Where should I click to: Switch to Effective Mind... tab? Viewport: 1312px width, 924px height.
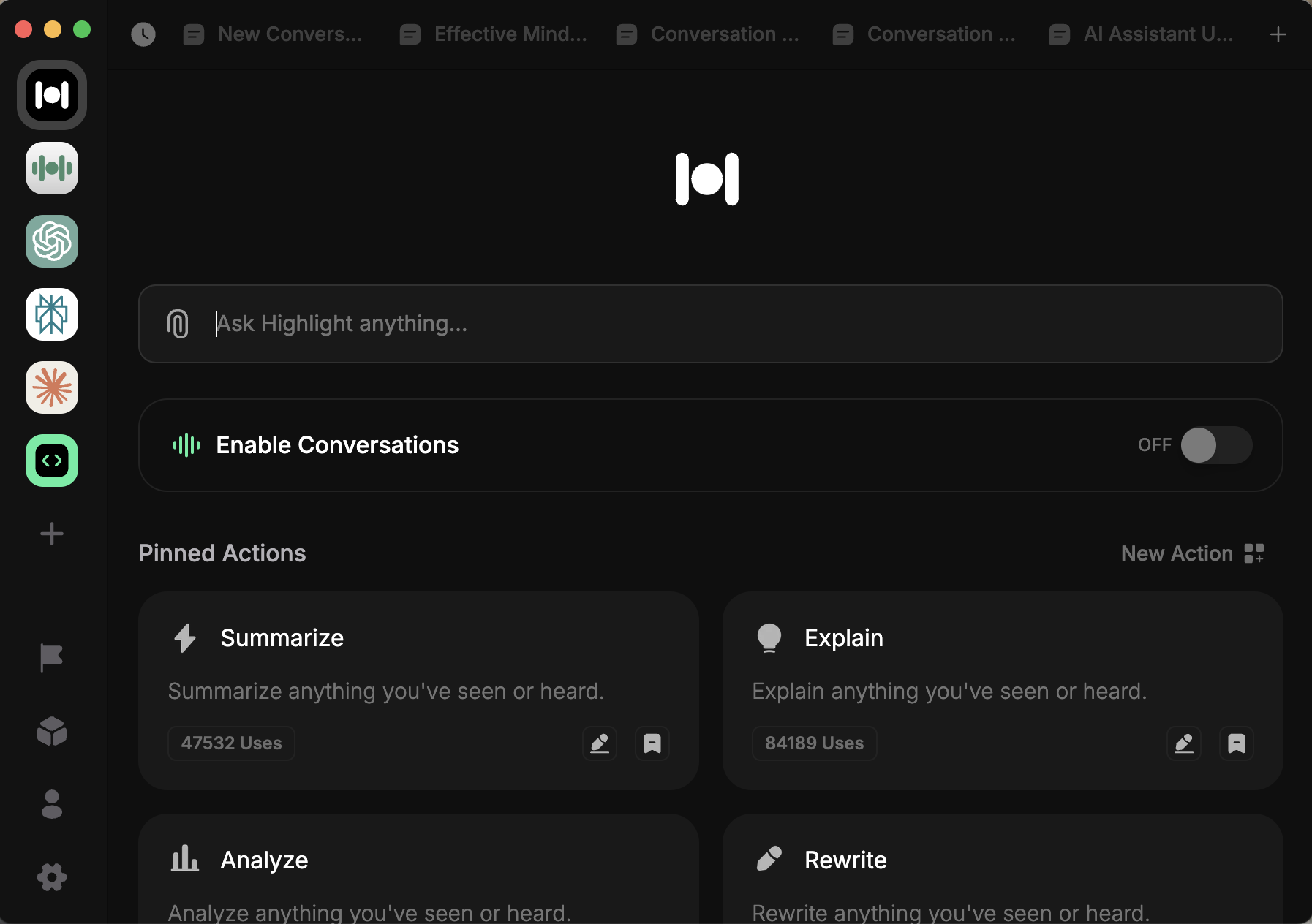494,34
